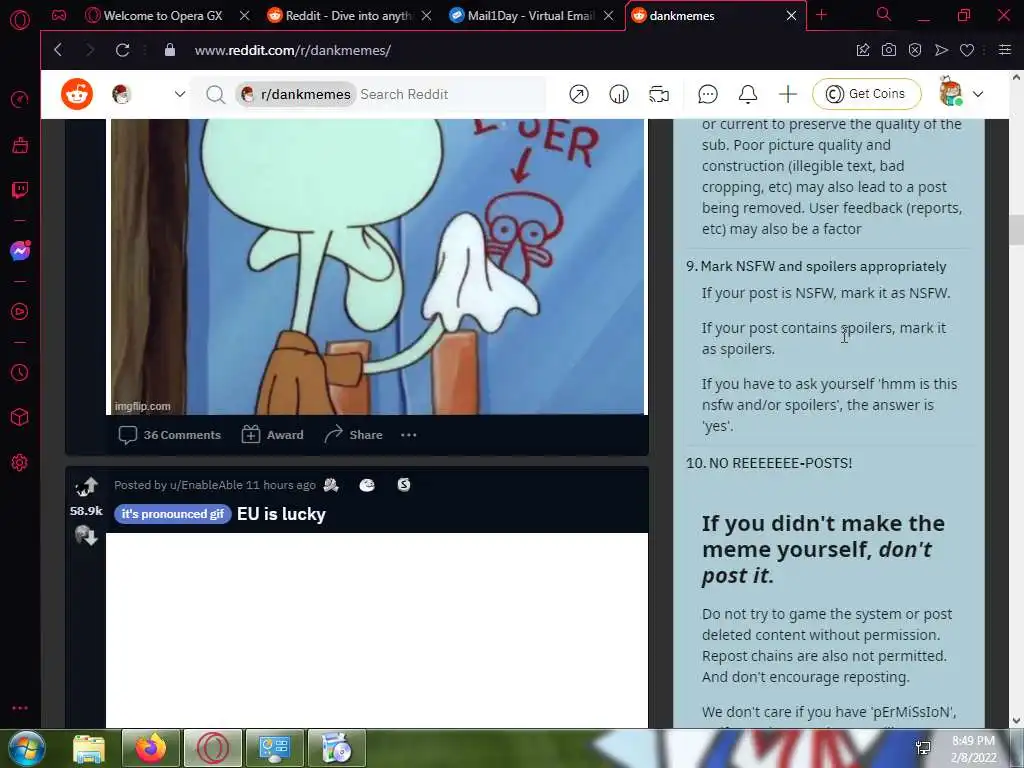
Task: Go to Reddit home logo
Action: click(77, 94)
